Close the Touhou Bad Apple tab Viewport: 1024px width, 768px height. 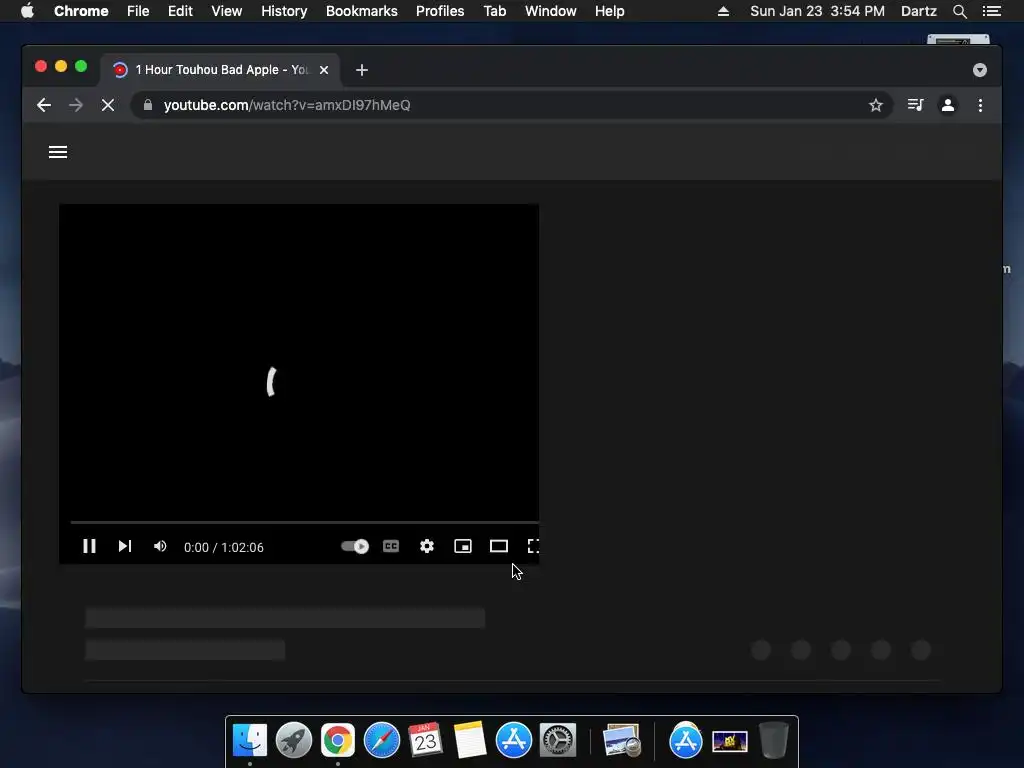324,70
